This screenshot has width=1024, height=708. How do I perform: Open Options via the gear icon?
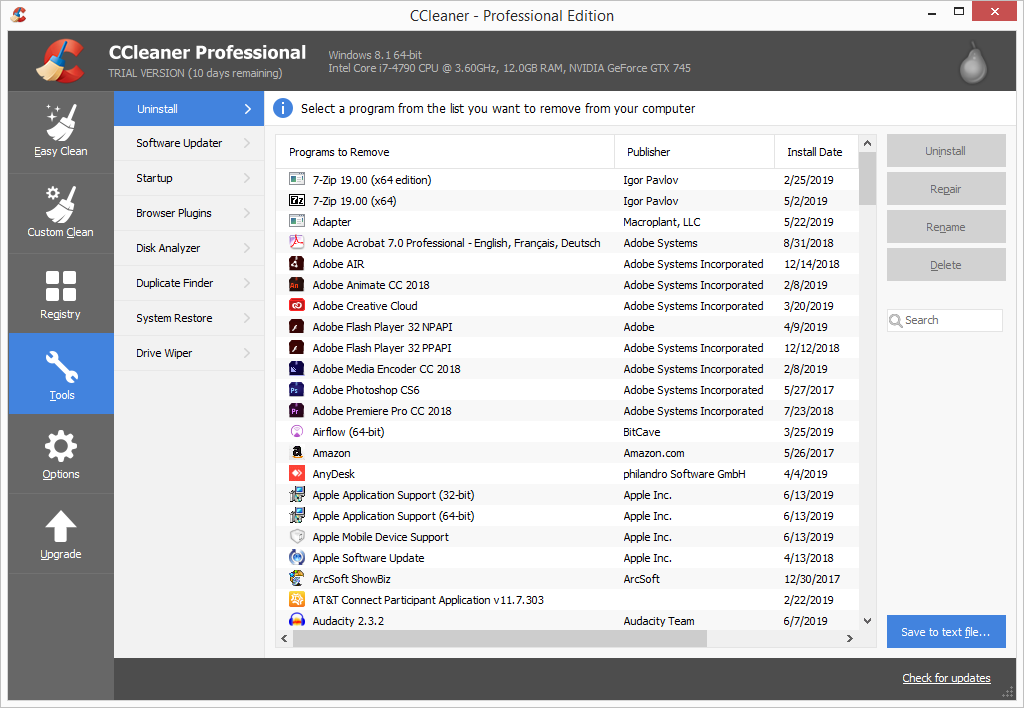click(x=60, y=453)
